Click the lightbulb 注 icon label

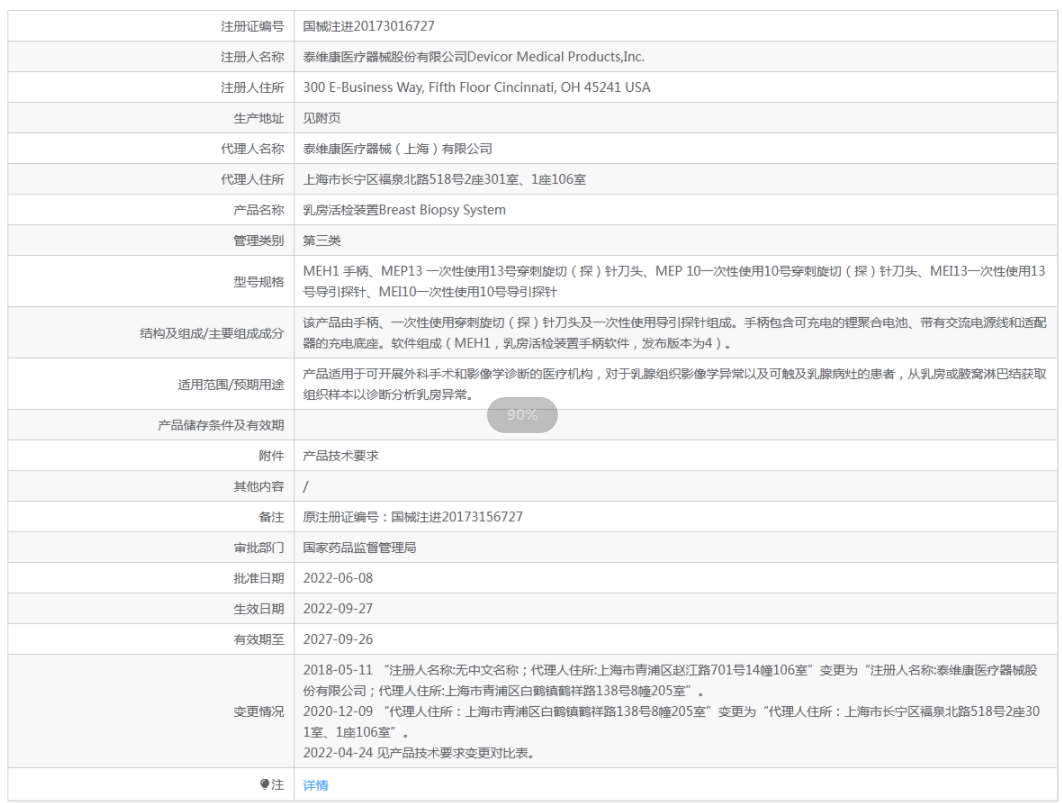(x=271, y=785)
